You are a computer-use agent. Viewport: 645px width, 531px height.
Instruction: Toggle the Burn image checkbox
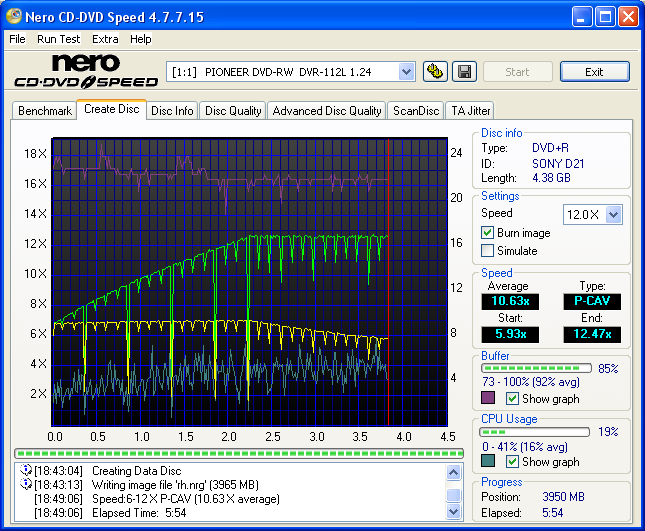tap(487, 233)
